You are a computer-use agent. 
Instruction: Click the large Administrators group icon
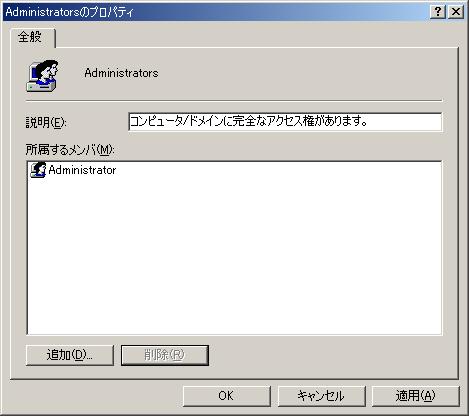tap(42, 76)
